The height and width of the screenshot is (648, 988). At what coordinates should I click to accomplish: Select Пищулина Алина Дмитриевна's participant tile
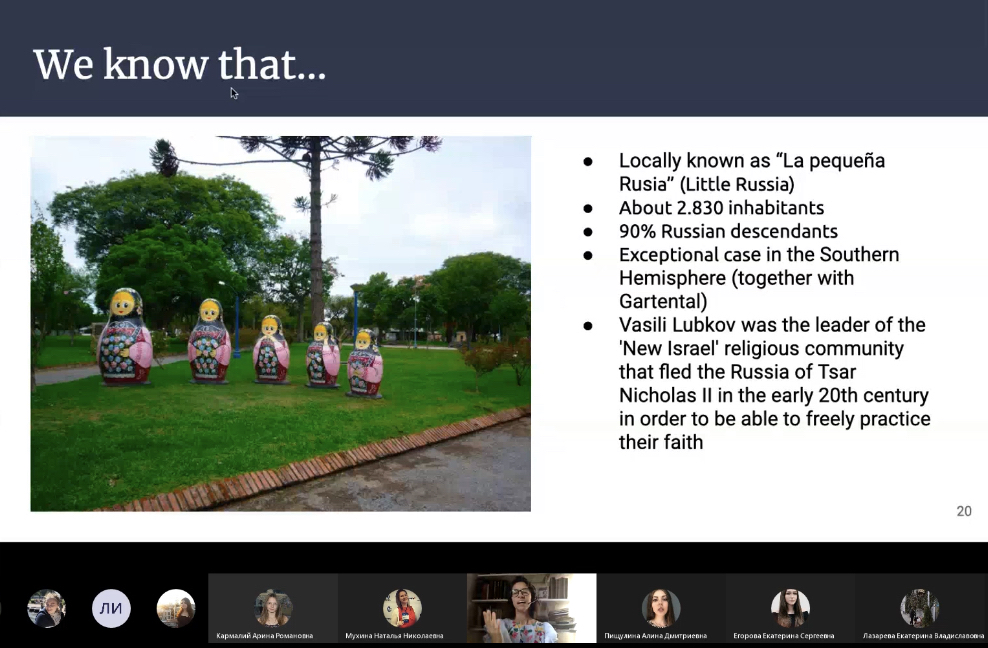click(660, 608)
